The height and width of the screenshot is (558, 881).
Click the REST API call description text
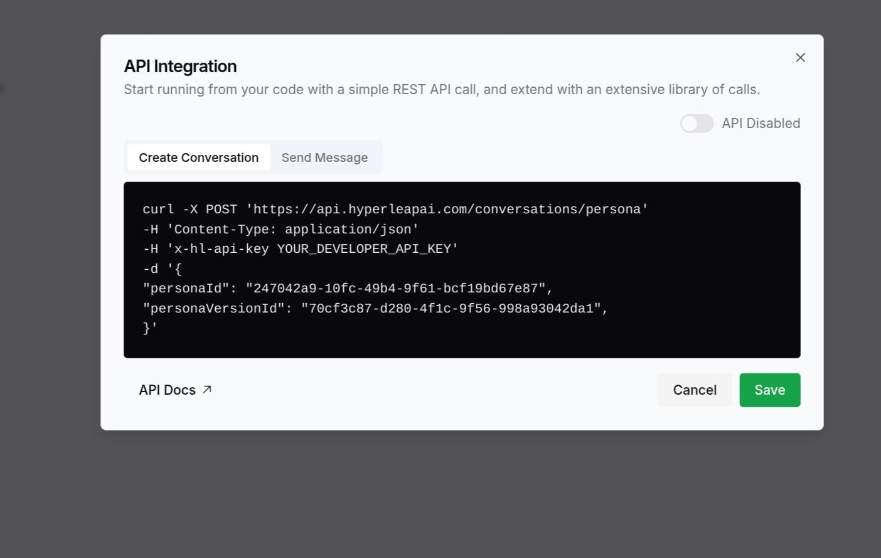click(x=442, y=89)
